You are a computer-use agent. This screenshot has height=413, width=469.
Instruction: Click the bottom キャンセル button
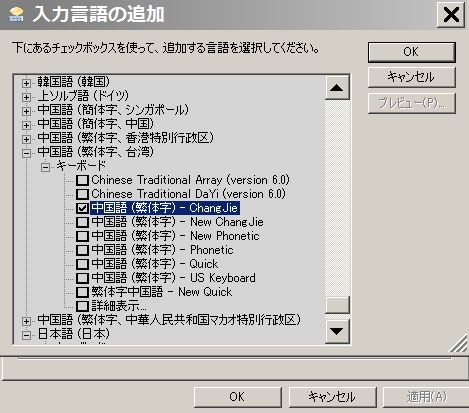coord(332,397)
